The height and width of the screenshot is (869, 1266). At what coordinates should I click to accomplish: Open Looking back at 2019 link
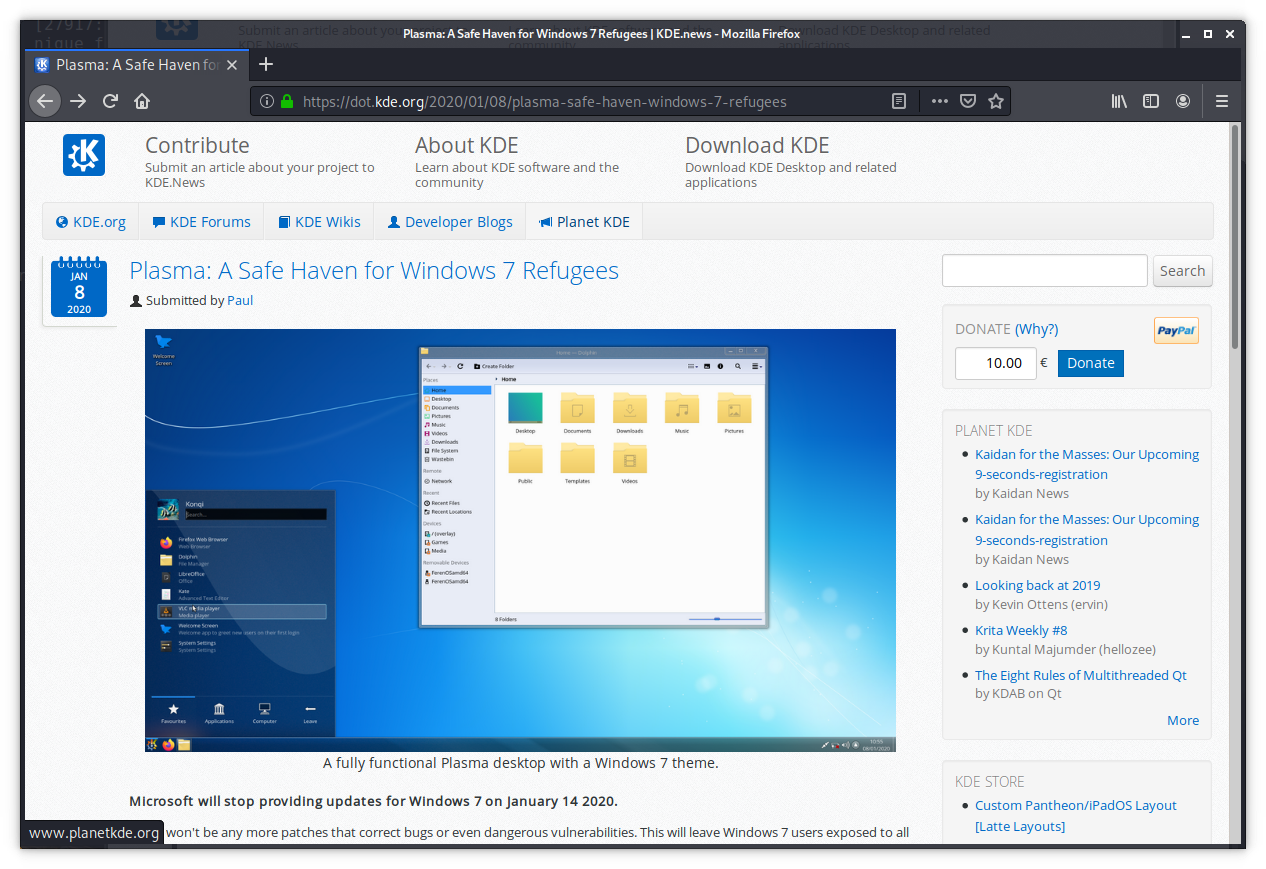pyautogui.click(x=1038, y=585)
